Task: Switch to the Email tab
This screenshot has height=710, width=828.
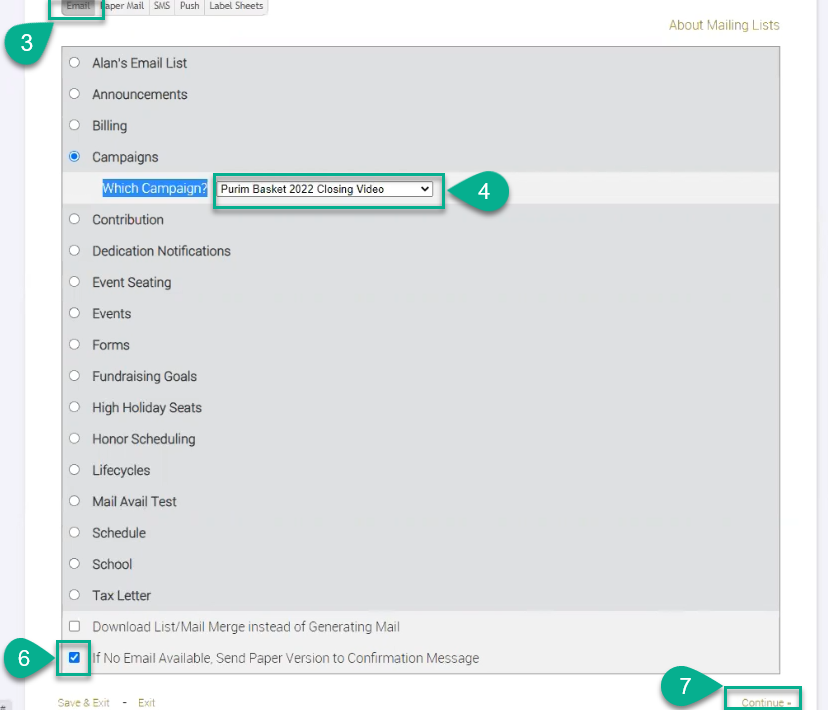Action: [78, 6]
